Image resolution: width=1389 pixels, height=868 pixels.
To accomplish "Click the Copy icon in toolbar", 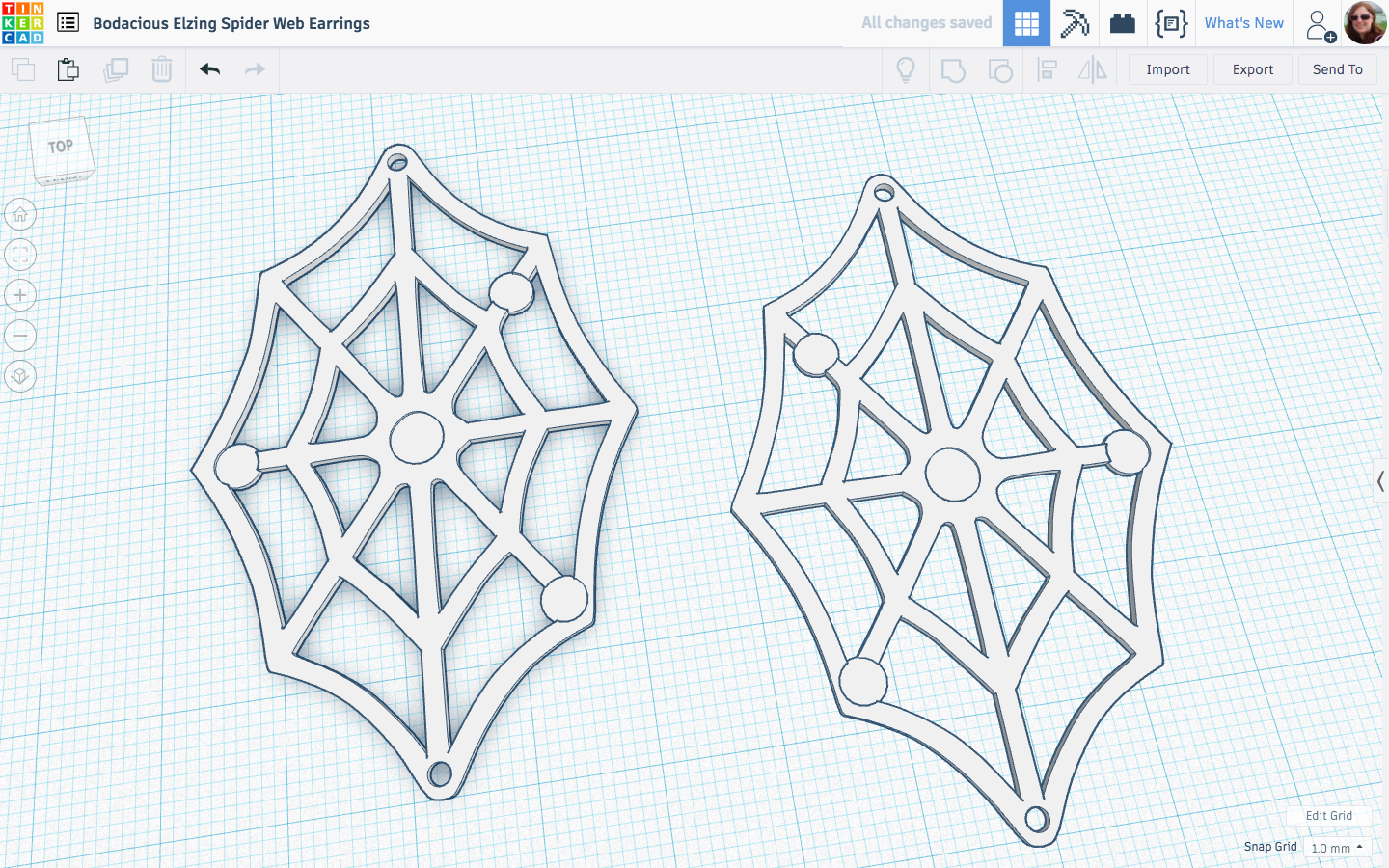I will (23, 69).
